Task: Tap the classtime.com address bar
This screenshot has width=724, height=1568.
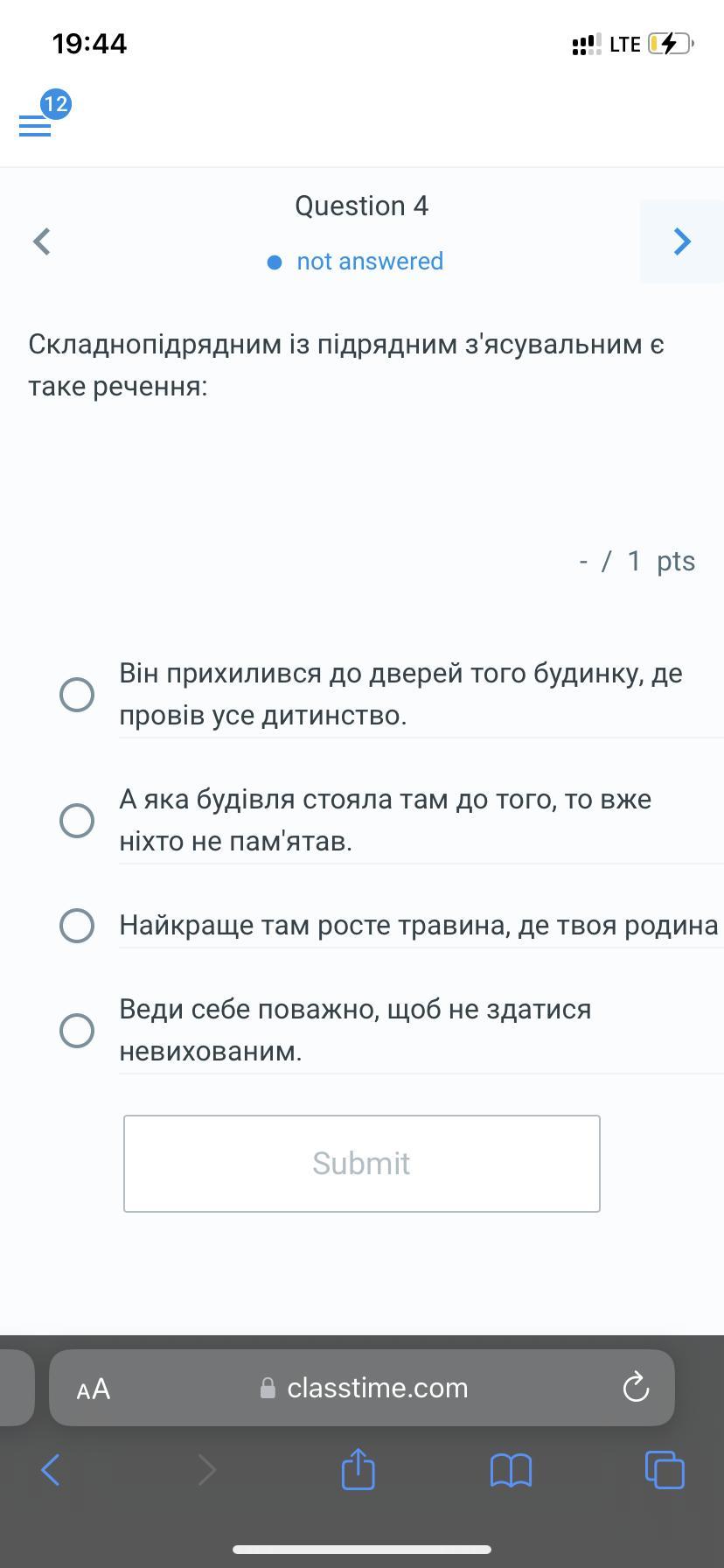Action: click(x=376, y=1388)
